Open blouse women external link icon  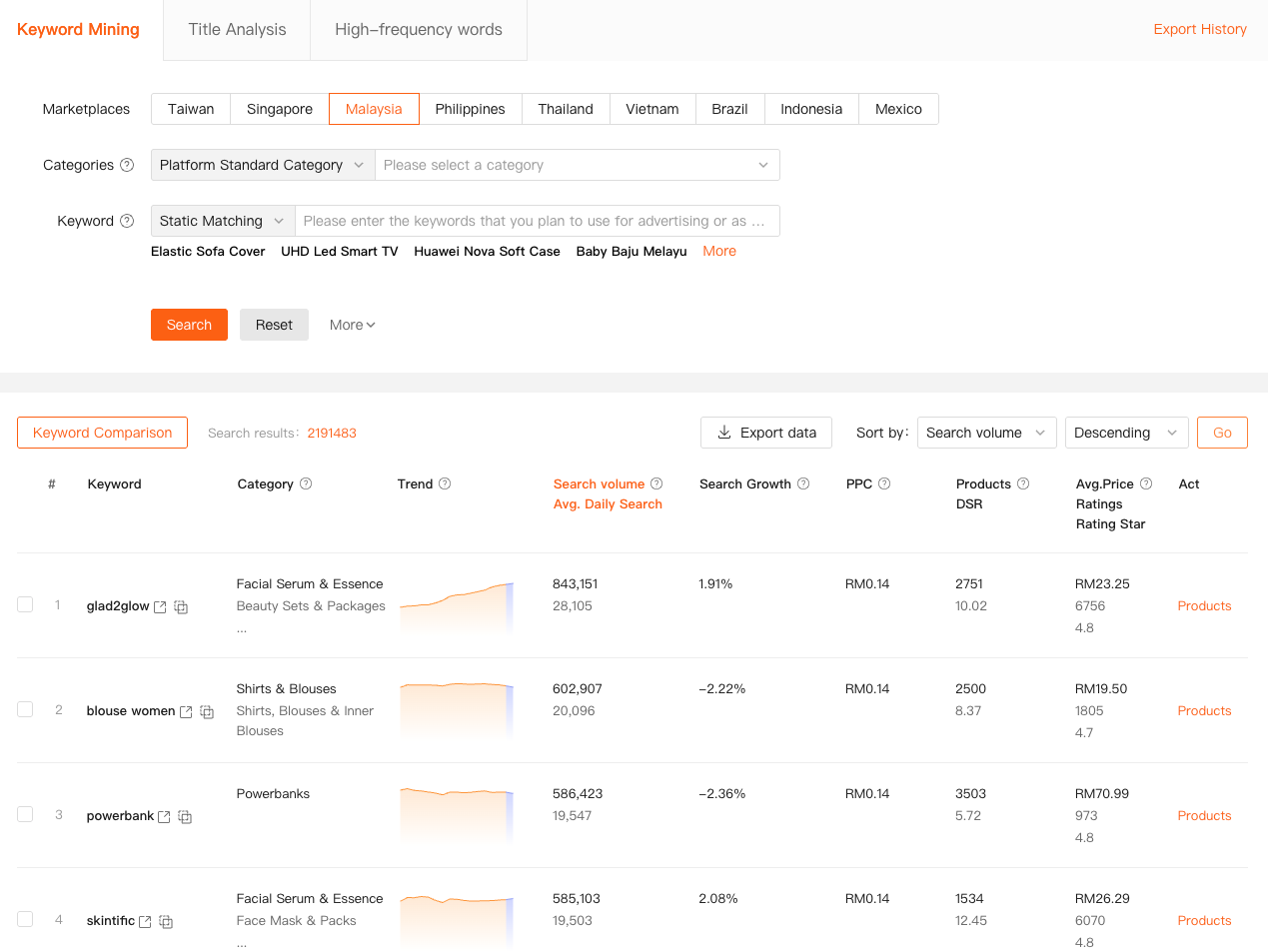point(186,712)
